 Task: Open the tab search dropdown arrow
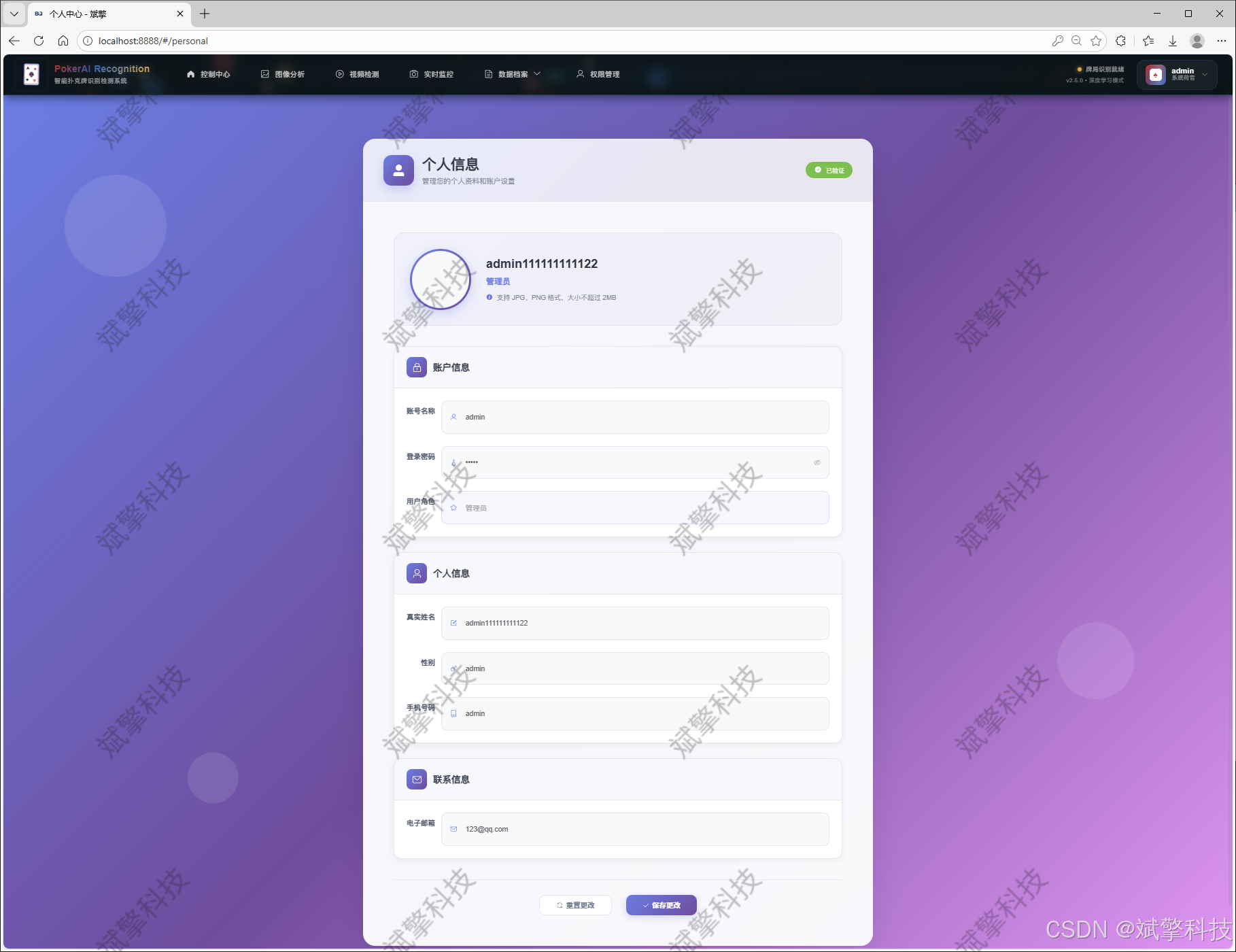[x=14, y=14]
